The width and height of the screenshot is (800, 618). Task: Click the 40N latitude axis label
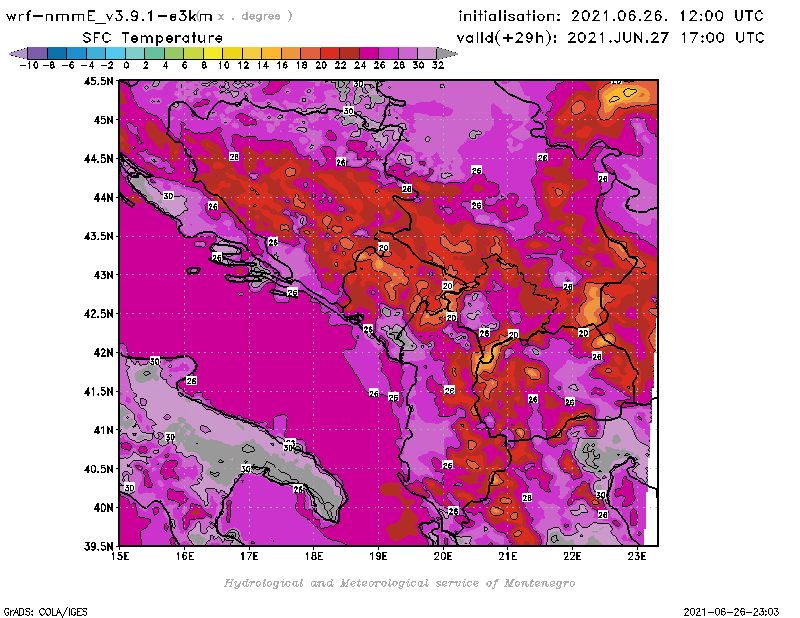pos(103,508)
